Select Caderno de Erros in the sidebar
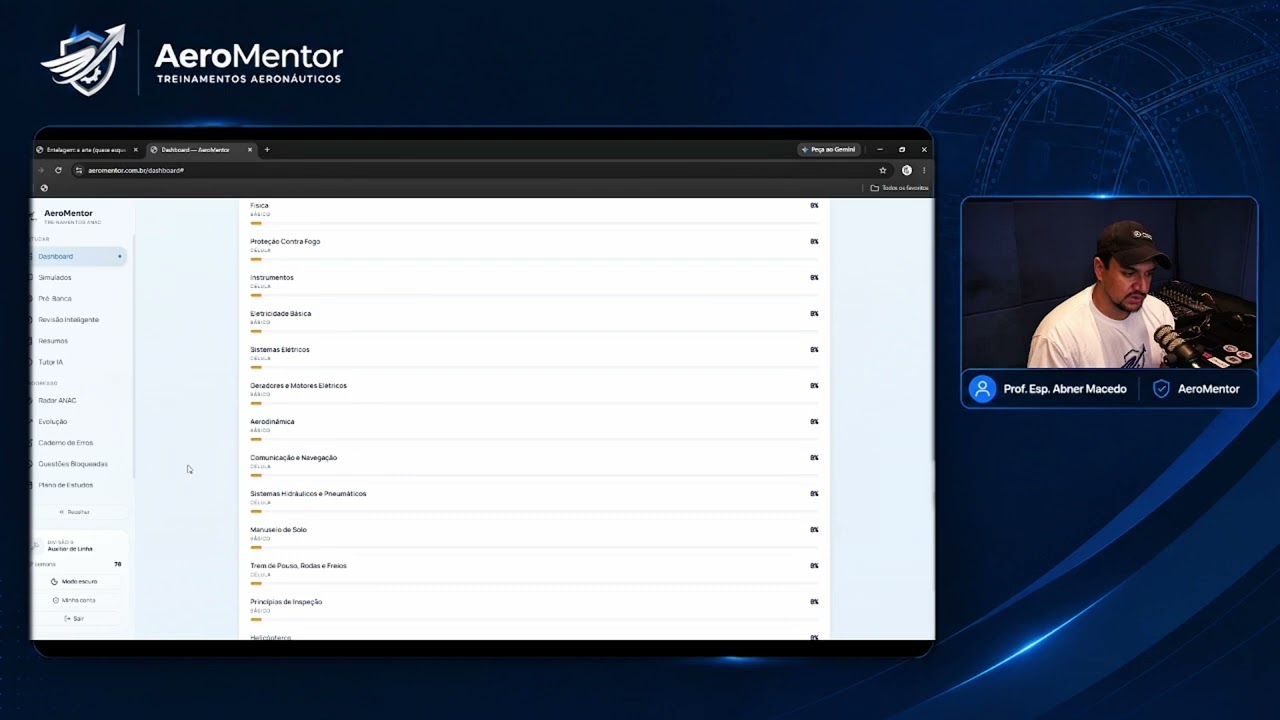The width and height of the screenshot is (1280, 720). coord(65,442)
